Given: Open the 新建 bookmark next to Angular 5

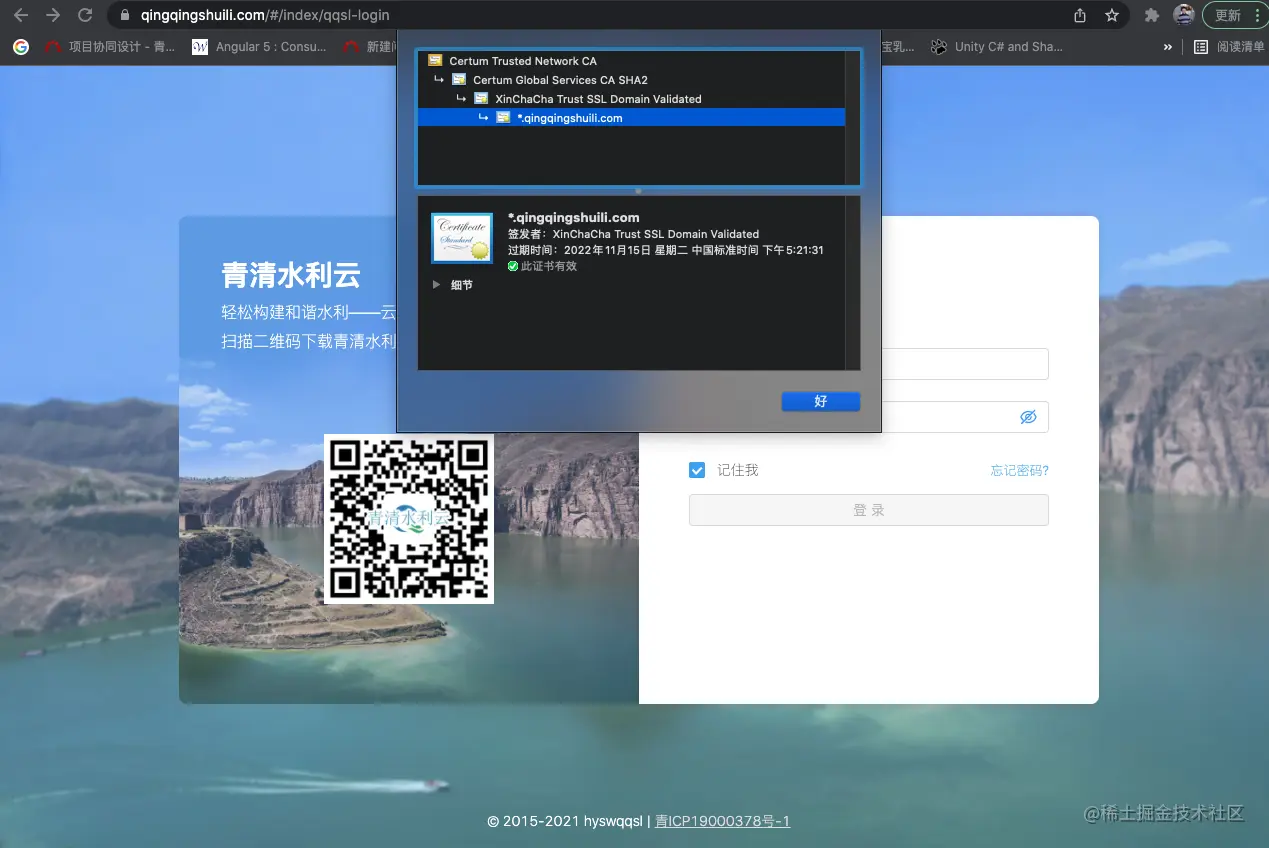Looking at the screenshot, I should (368, 46).
